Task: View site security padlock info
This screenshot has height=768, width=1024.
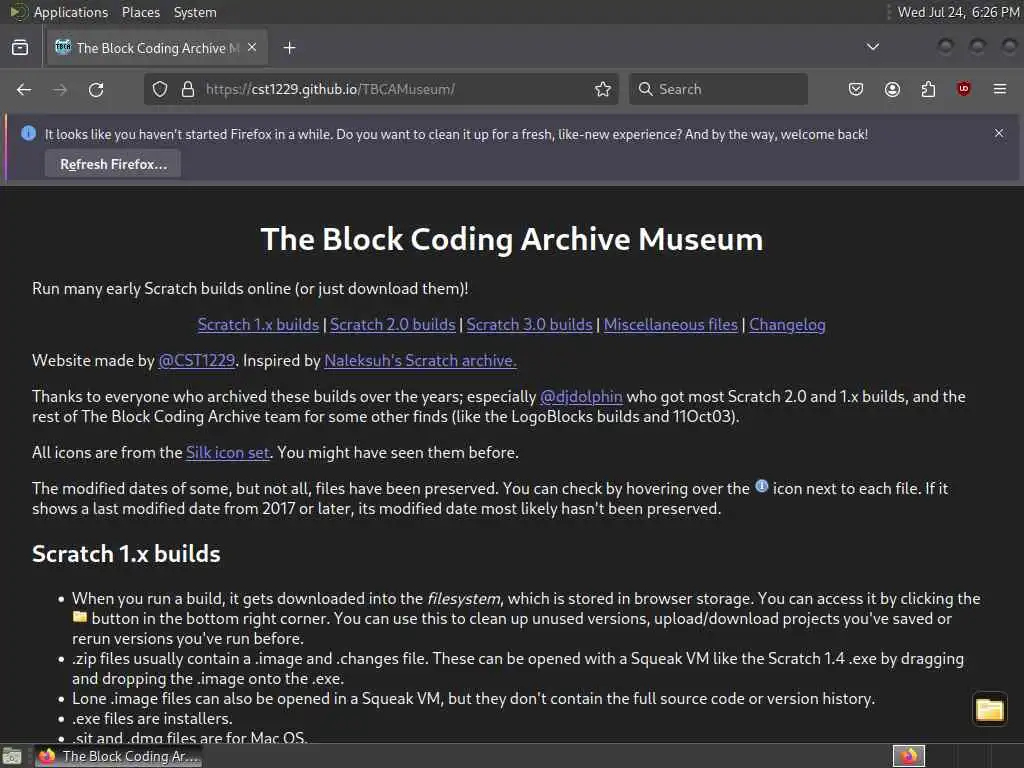Action: point(188,89)
